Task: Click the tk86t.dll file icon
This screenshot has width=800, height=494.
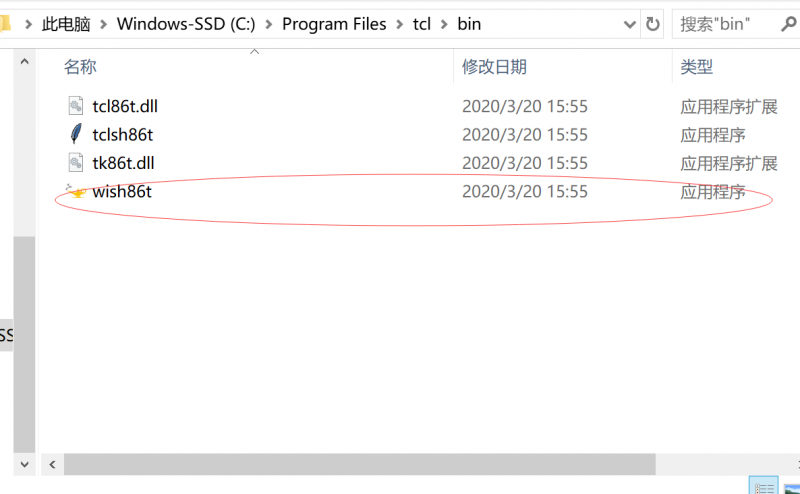Action: point(77,162)
